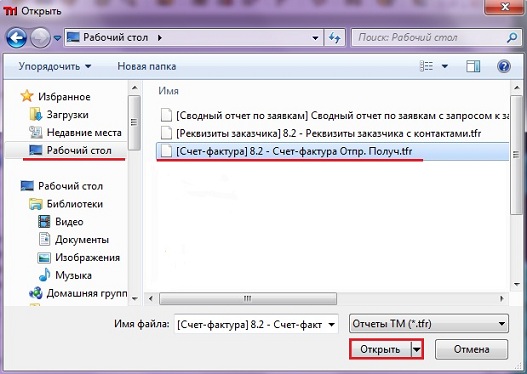Screen dimensions: 527x374
Task: Click navigation pane scroll down arrow
Action: tap(134, 298)
